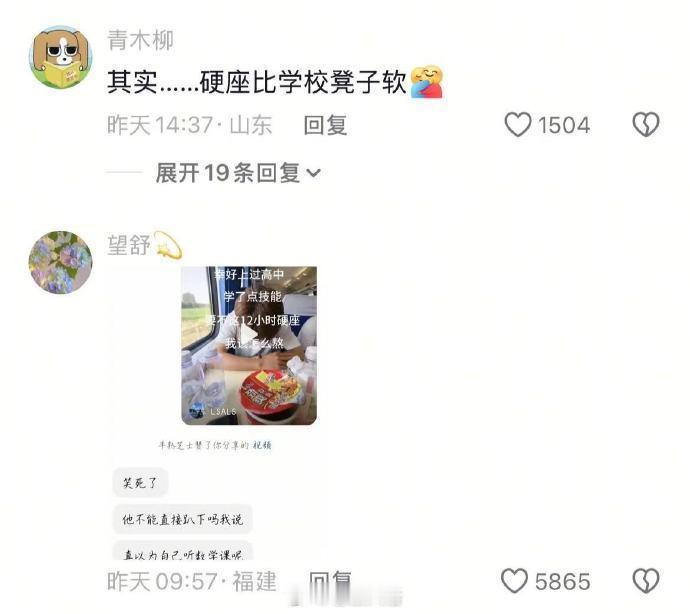Click the 5865 like count
Viewport: 690px width, 614px height.
[562, 581]
